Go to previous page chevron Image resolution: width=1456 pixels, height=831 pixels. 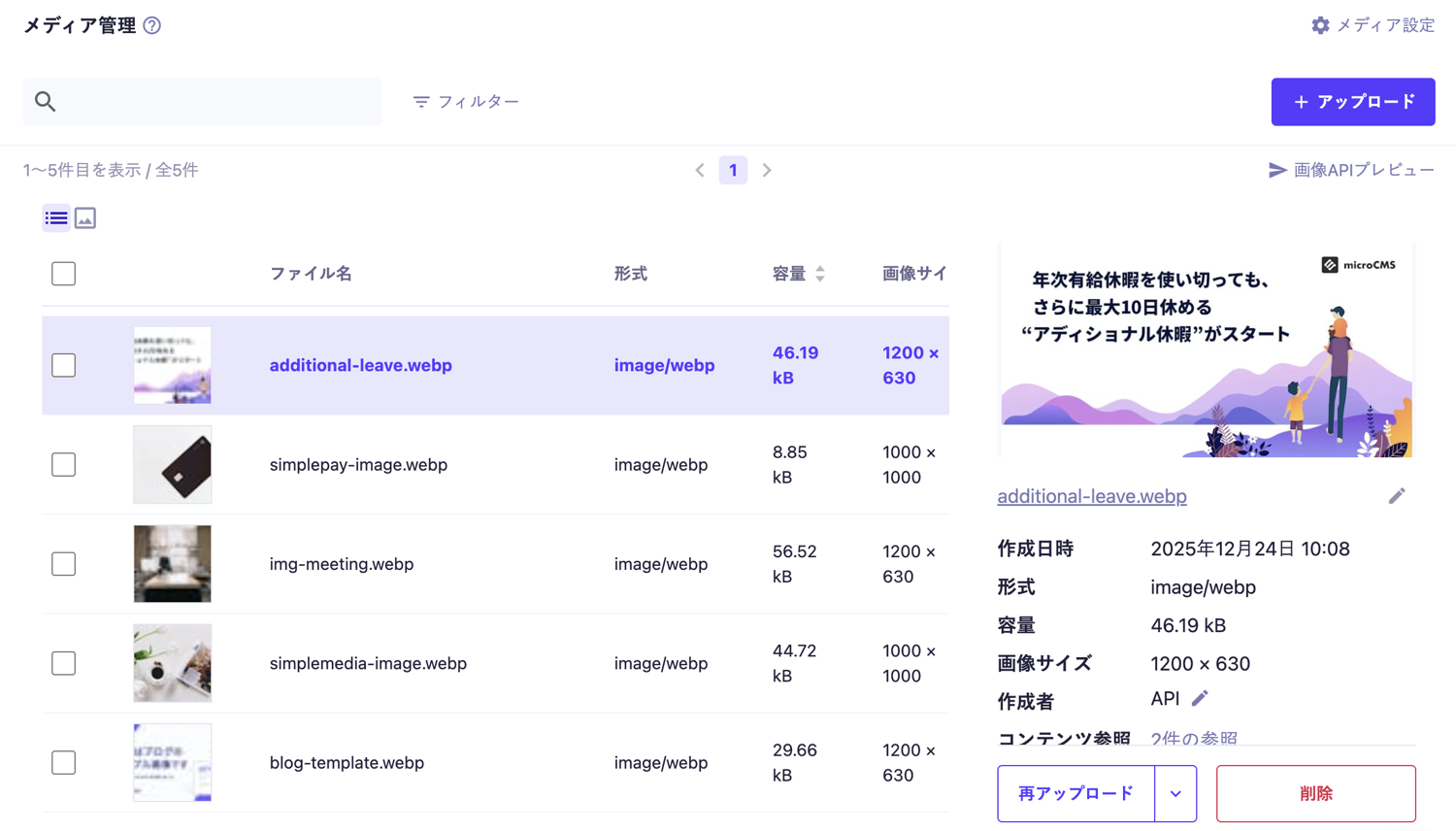pyautogui.click(x=700, y=171)
